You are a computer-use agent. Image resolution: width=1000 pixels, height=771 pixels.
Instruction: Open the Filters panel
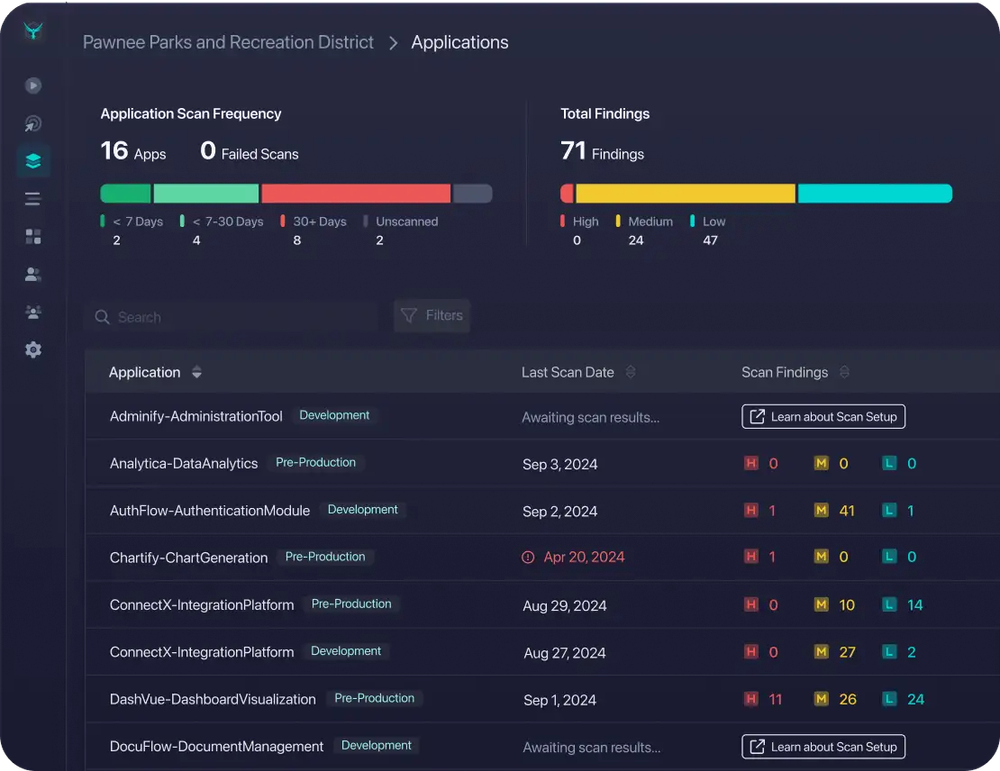pos(431,315)
